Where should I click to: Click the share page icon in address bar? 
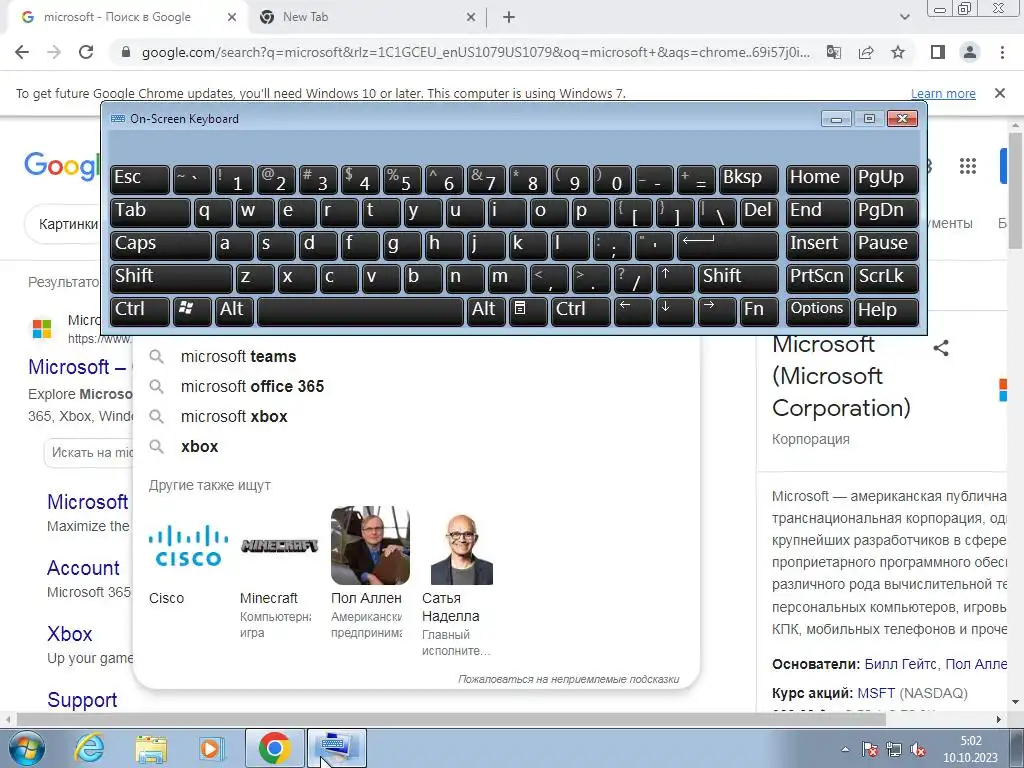(x=866, y=52)
